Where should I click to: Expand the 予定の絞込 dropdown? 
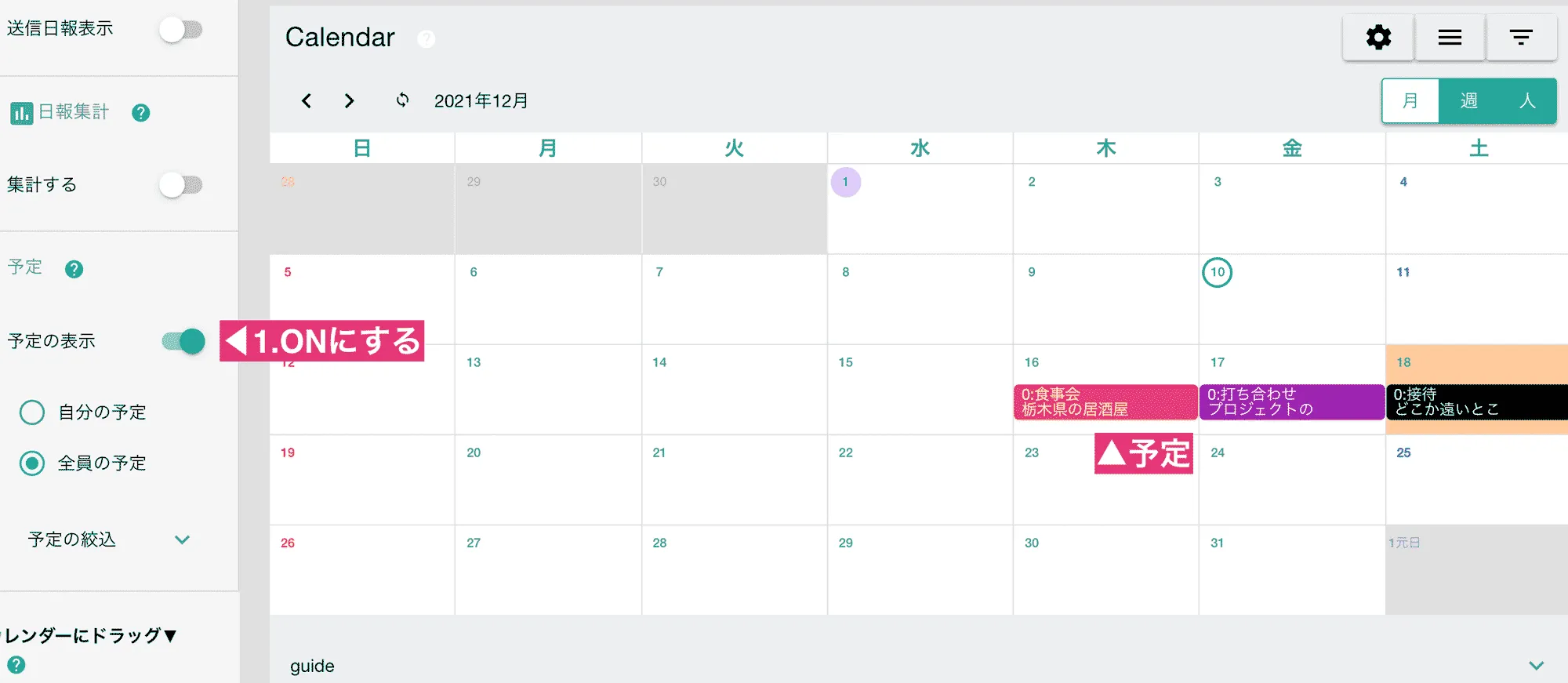pyautogui.click(x=182, y=539)
